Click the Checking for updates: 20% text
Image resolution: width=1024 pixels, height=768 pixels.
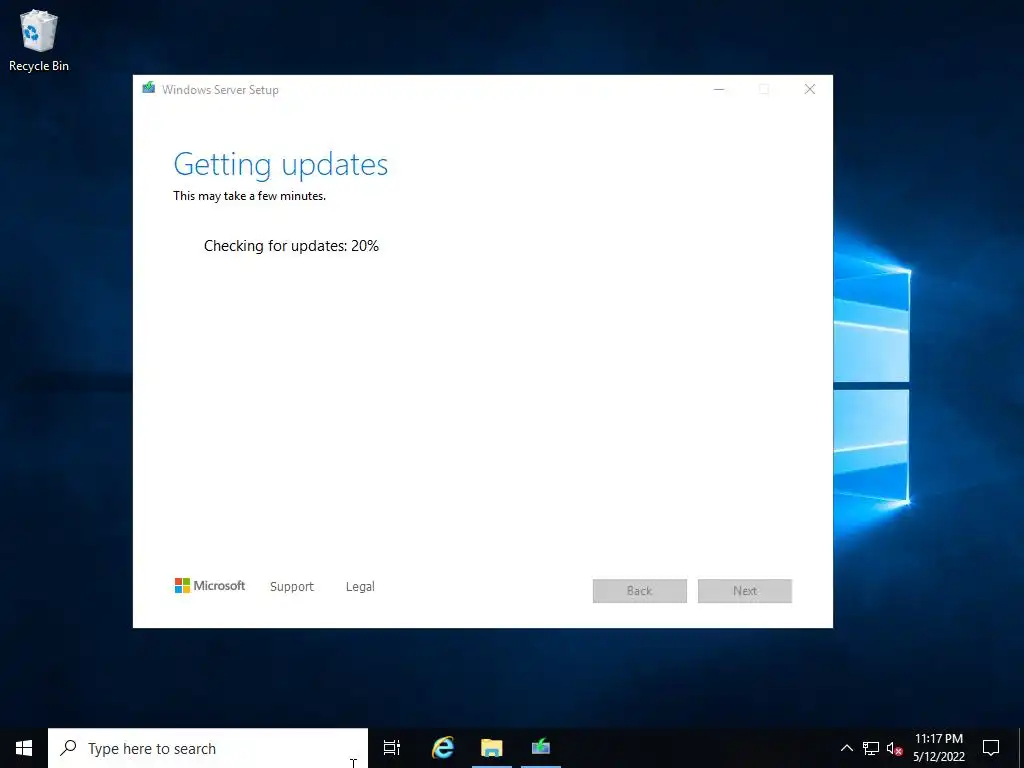[291, 246]
